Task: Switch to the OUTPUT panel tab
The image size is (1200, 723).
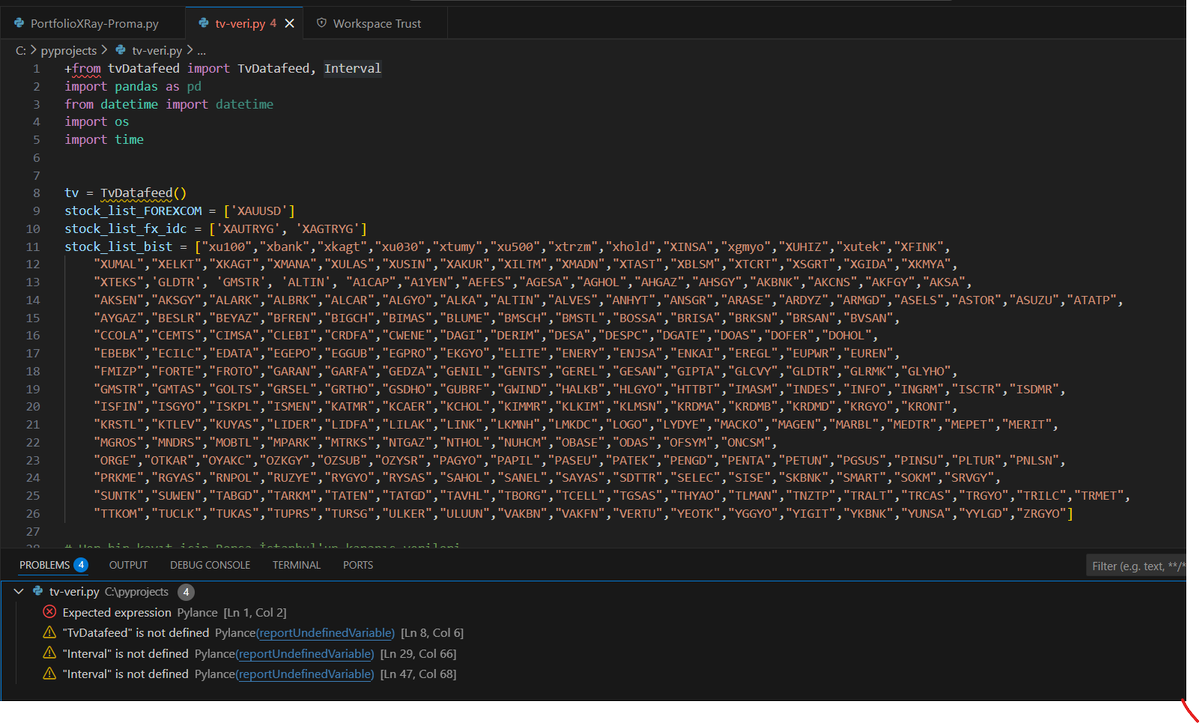Action: (x=128, y=565)
